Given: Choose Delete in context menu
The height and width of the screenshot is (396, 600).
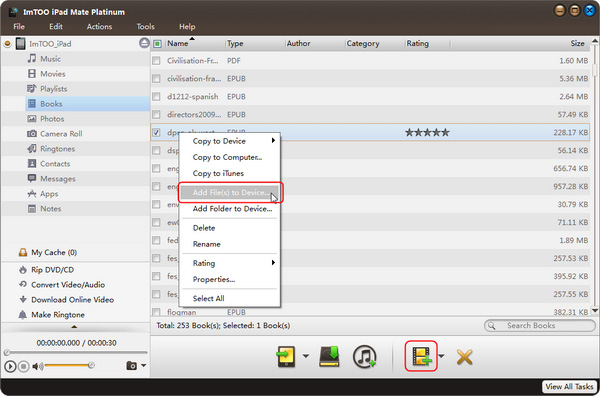Looking at the screenshot, I should point(230,228).
